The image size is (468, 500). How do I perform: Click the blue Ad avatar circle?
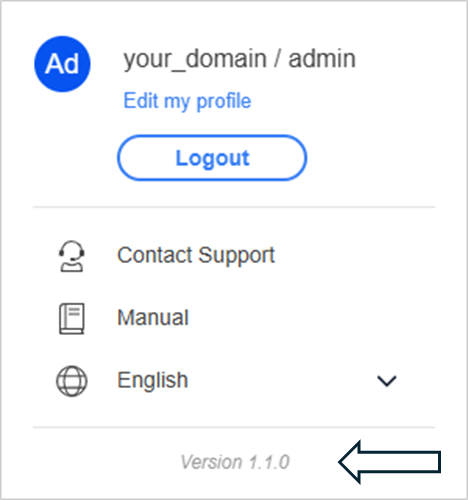62,64
